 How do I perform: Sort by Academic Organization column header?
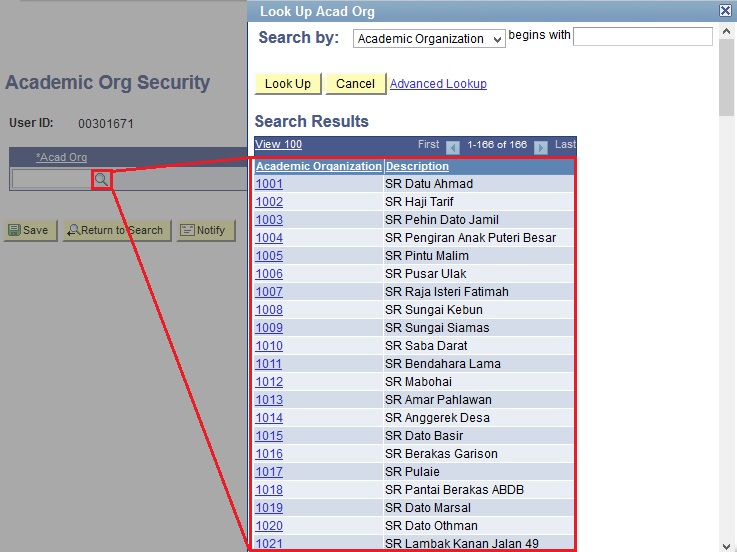(x=319, y=166)
